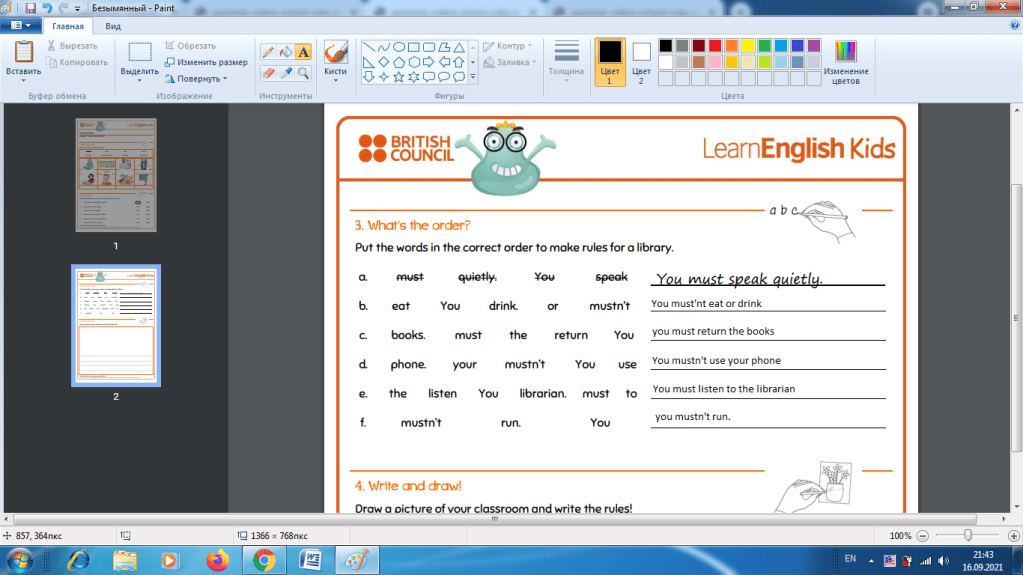Viewport: 1023px width, 575px height.
Task: Select the Fill with color bucket tool
Action: click(x=285, y=52)
